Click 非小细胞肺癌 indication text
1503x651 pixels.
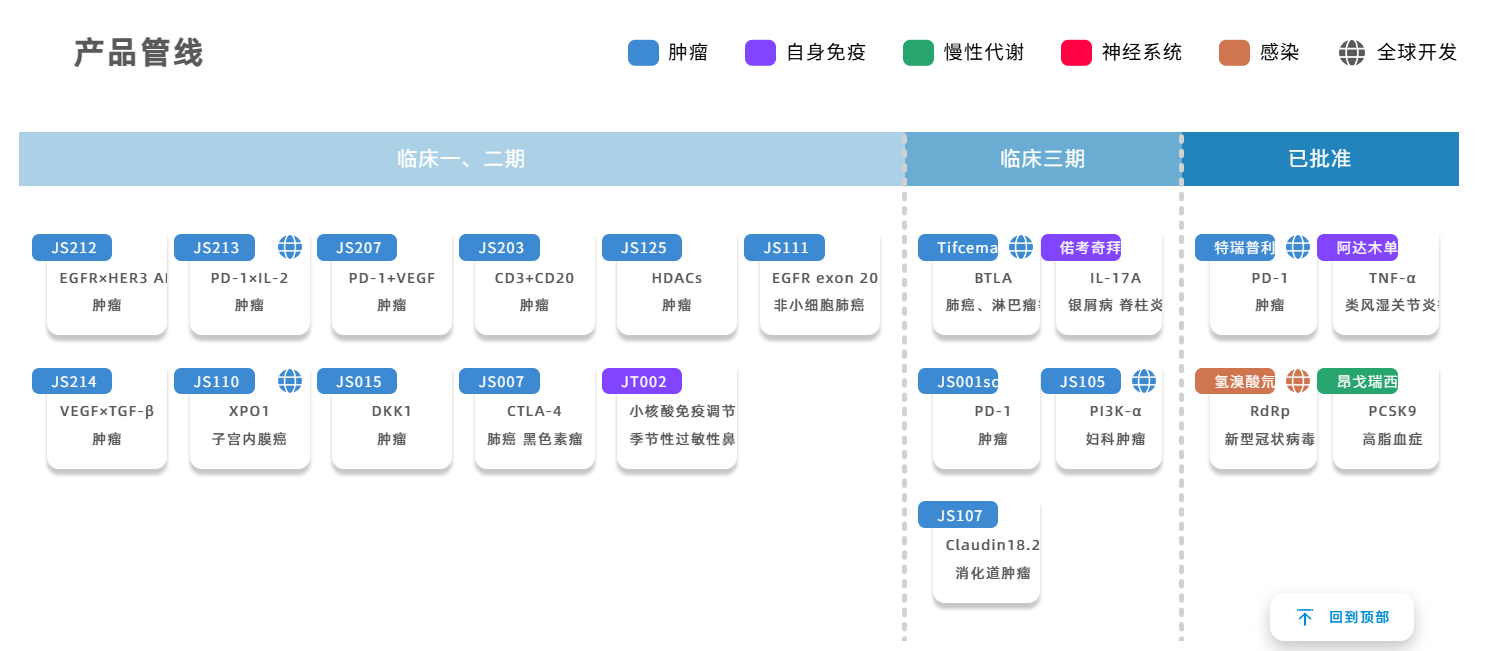point(819,305)
